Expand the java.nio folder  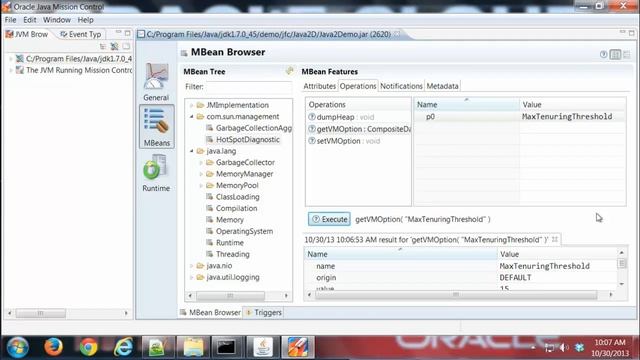coord(191,266)
